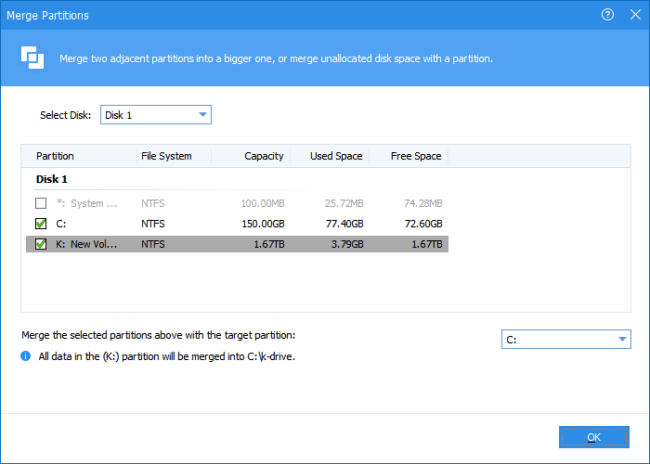Sort by Partition column header
The image size is (650, 464).
(x=55, y=156)
